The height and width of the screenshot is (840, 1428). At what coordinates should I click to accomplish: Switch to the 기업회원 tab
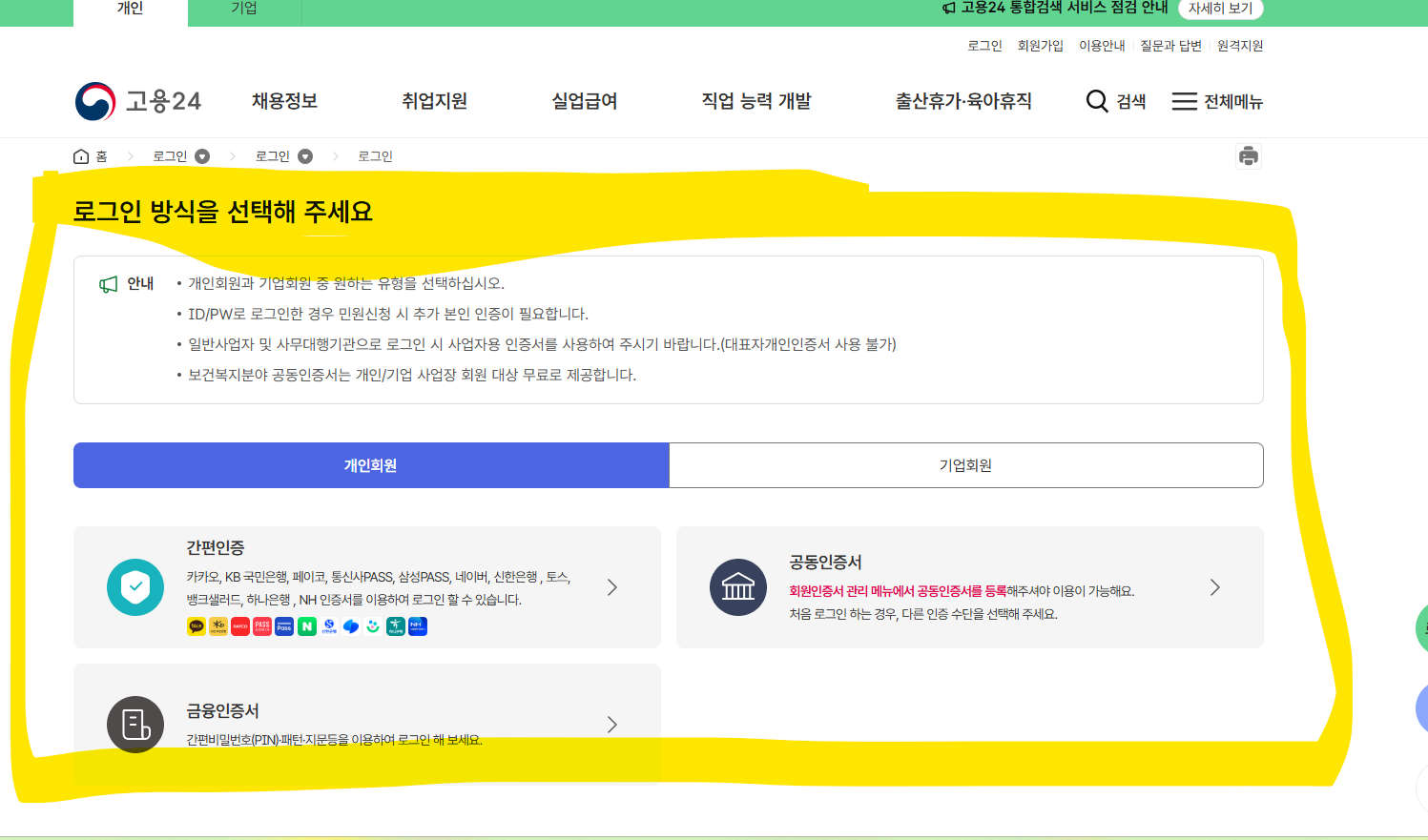(x=966, y=465)
